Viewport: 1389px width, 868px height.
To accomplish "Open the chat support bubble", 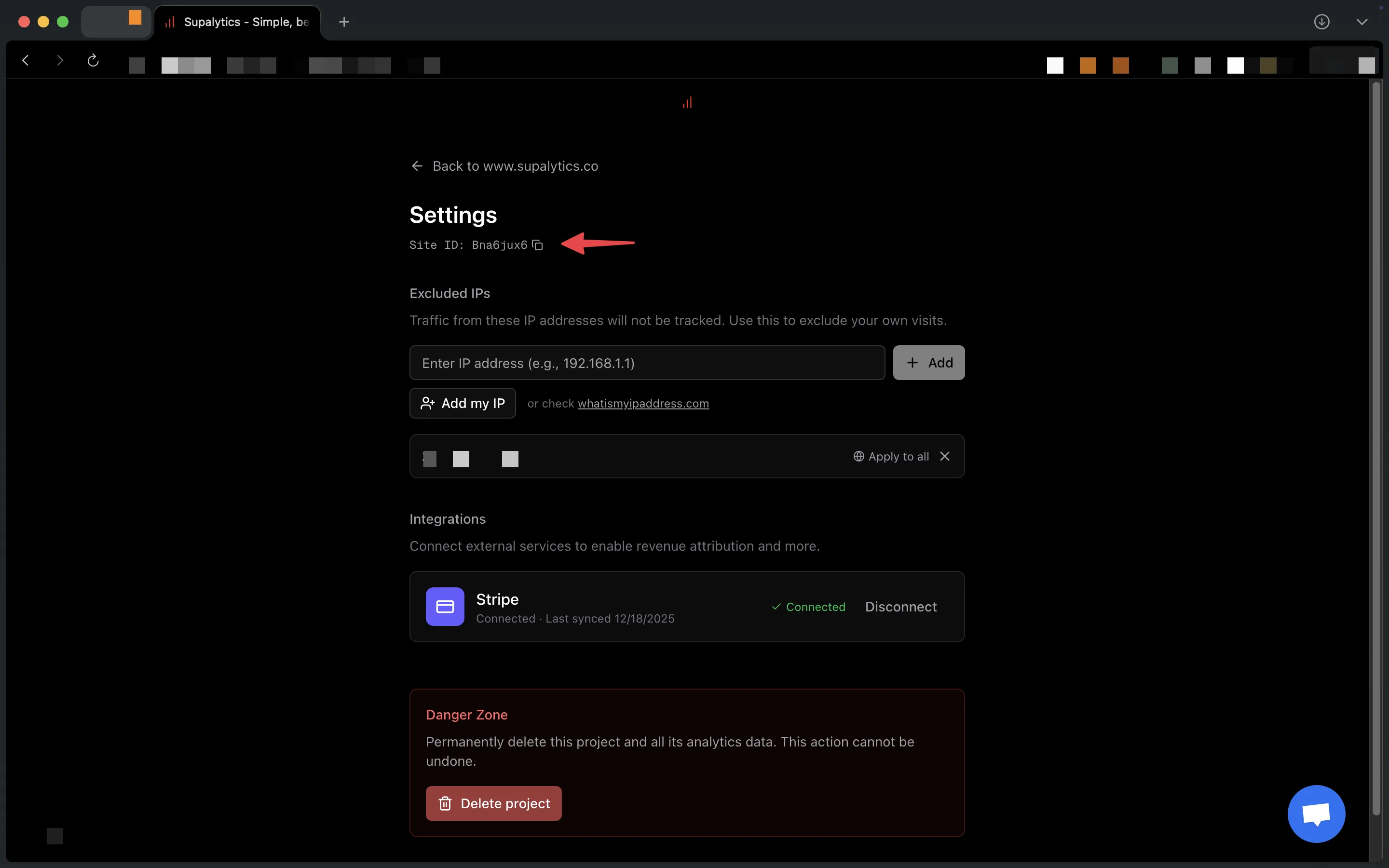I will pyautogui.click(x=1316, y=814).
